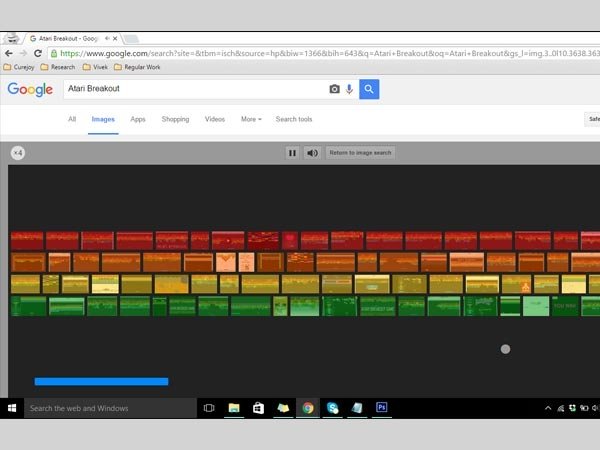Viewport: 600px width, 450px height.
Task: Open the Curejoy bookmarks folder
Action: pos(19,67)
